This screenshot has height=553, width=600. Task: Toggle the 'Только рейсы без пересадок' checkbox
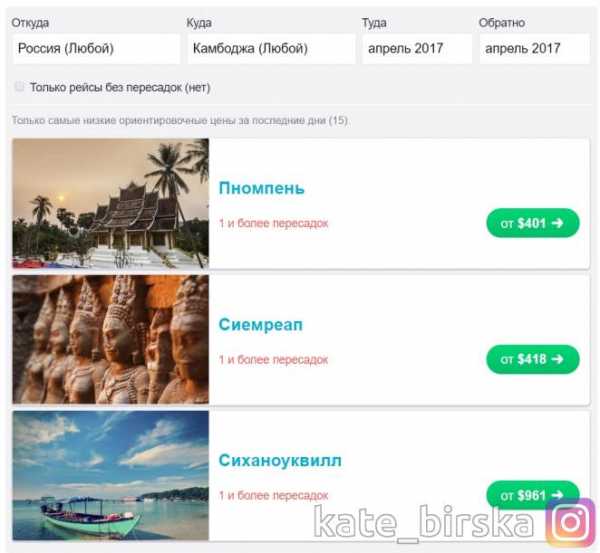(x=19, y=86)
